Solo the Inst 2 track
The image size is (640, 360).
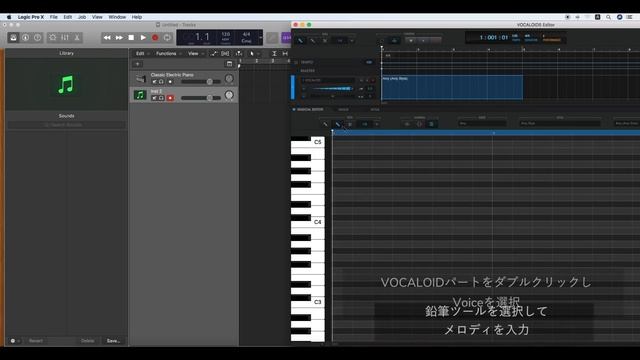tap(161, 98)
